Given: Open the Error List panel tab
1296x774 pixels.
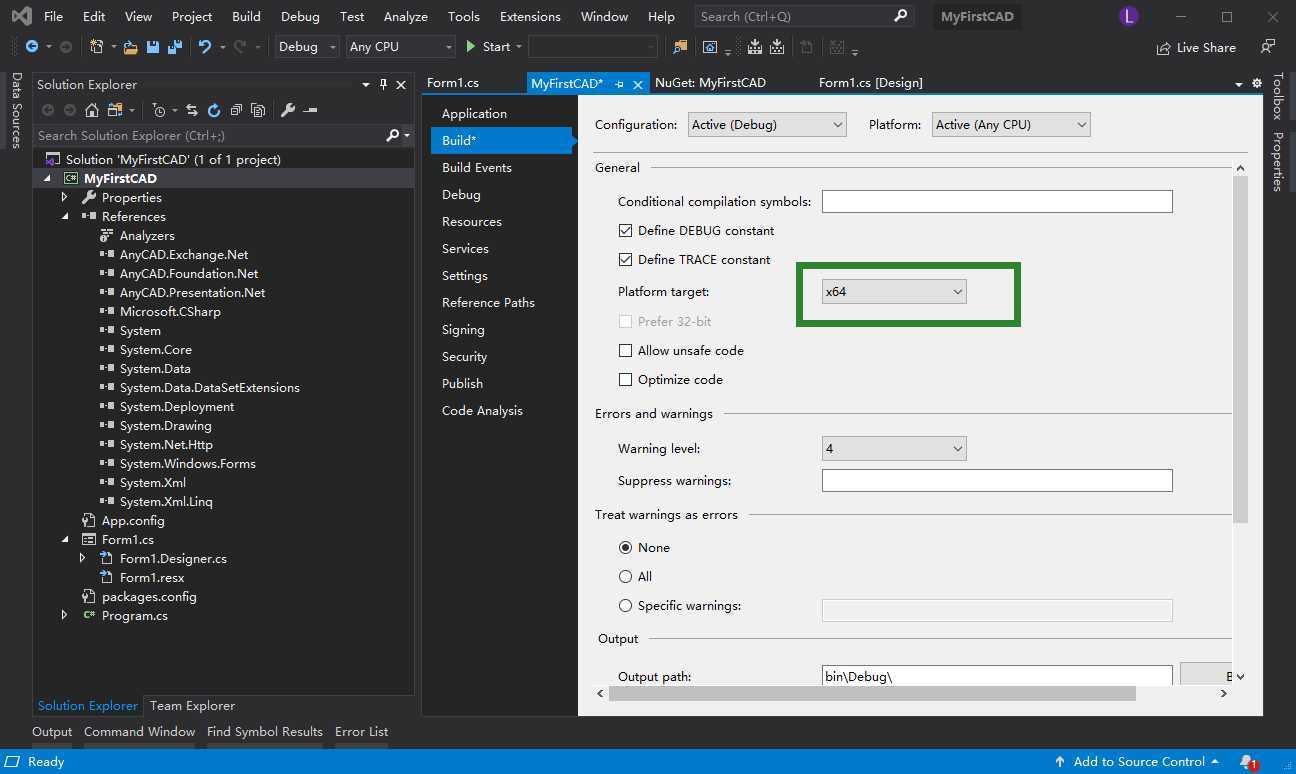Looking at the screenshot, I should coord(361,731).
